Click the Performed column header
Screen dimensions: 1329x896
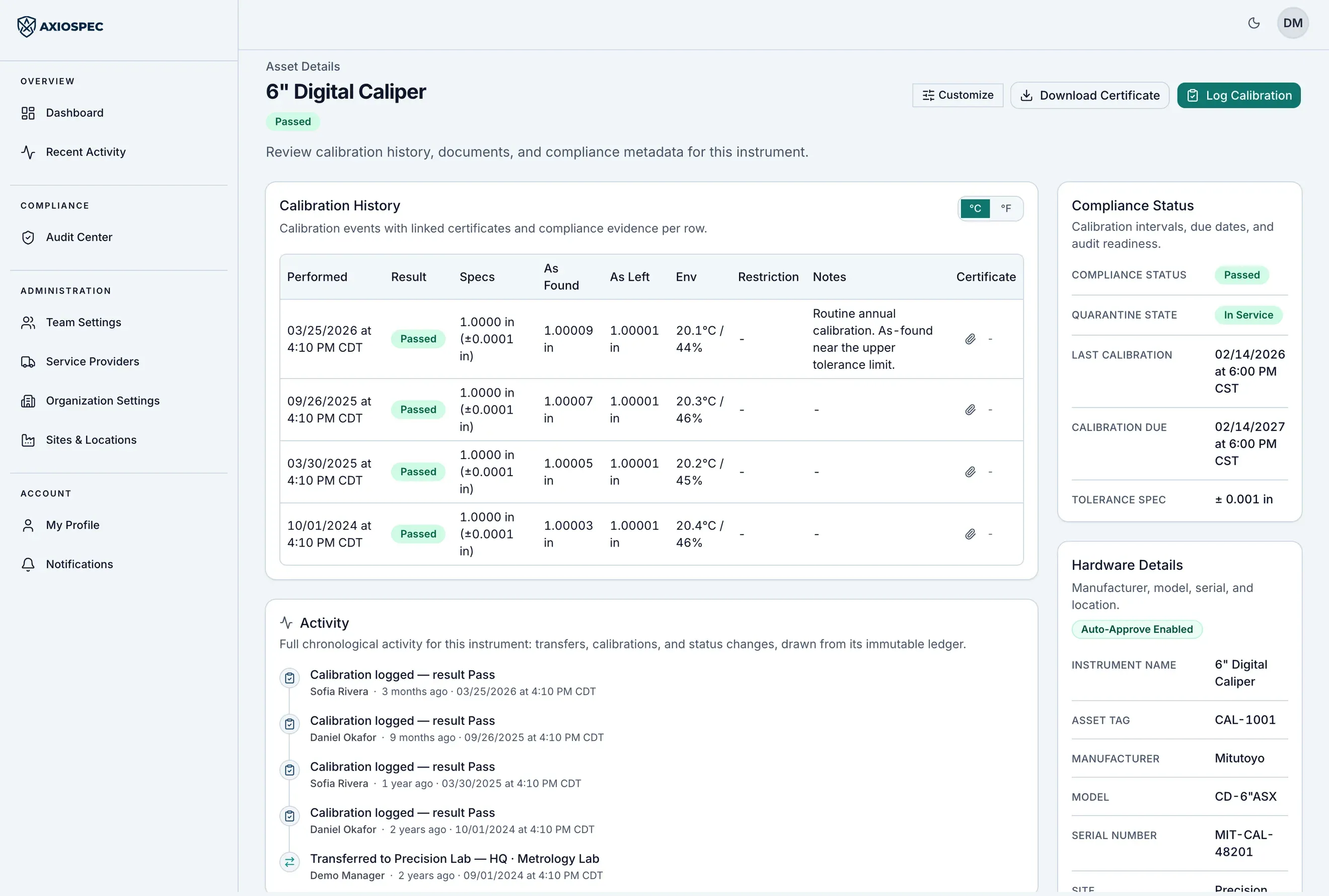pyautogui.click(x=317, y=277)
